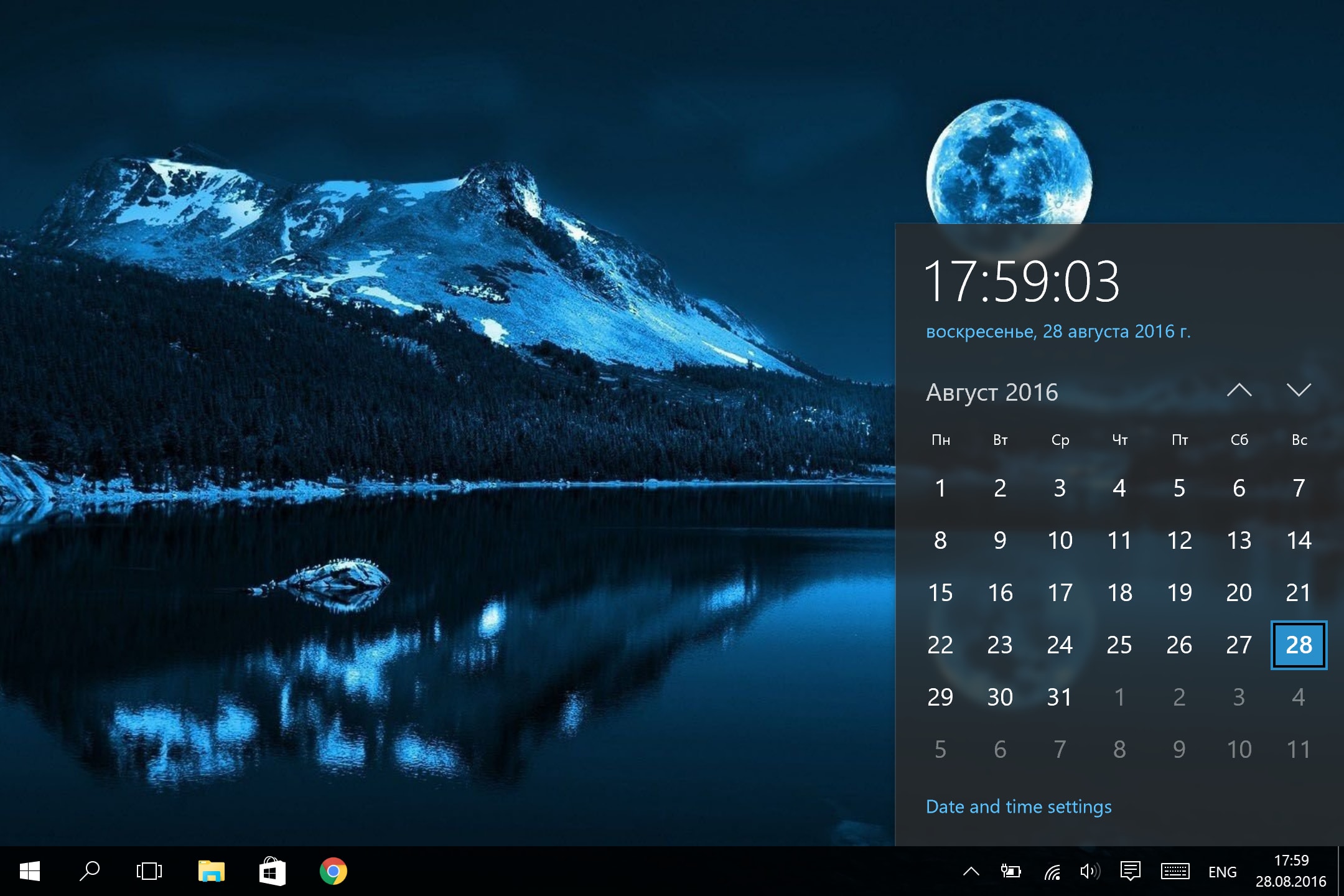Open the battery status tray icon

1010,872
